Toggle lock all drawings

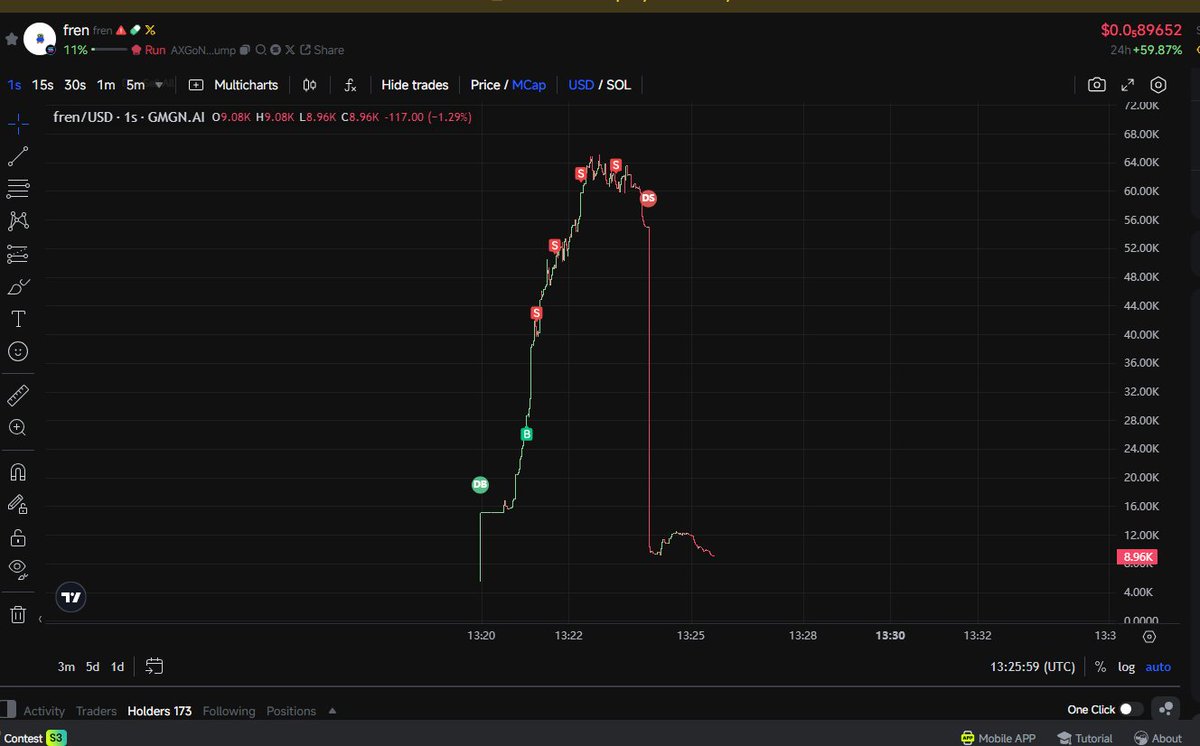pos(18,538)
